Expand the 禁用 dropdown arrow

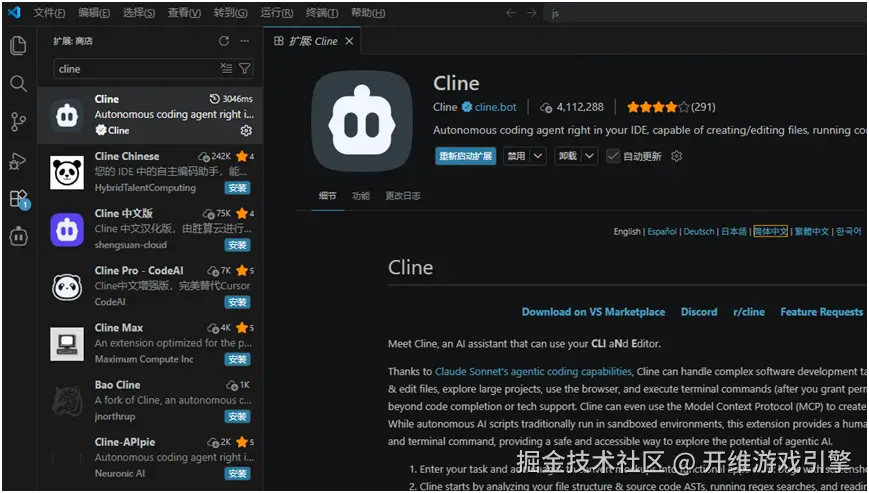click(538, 156)
